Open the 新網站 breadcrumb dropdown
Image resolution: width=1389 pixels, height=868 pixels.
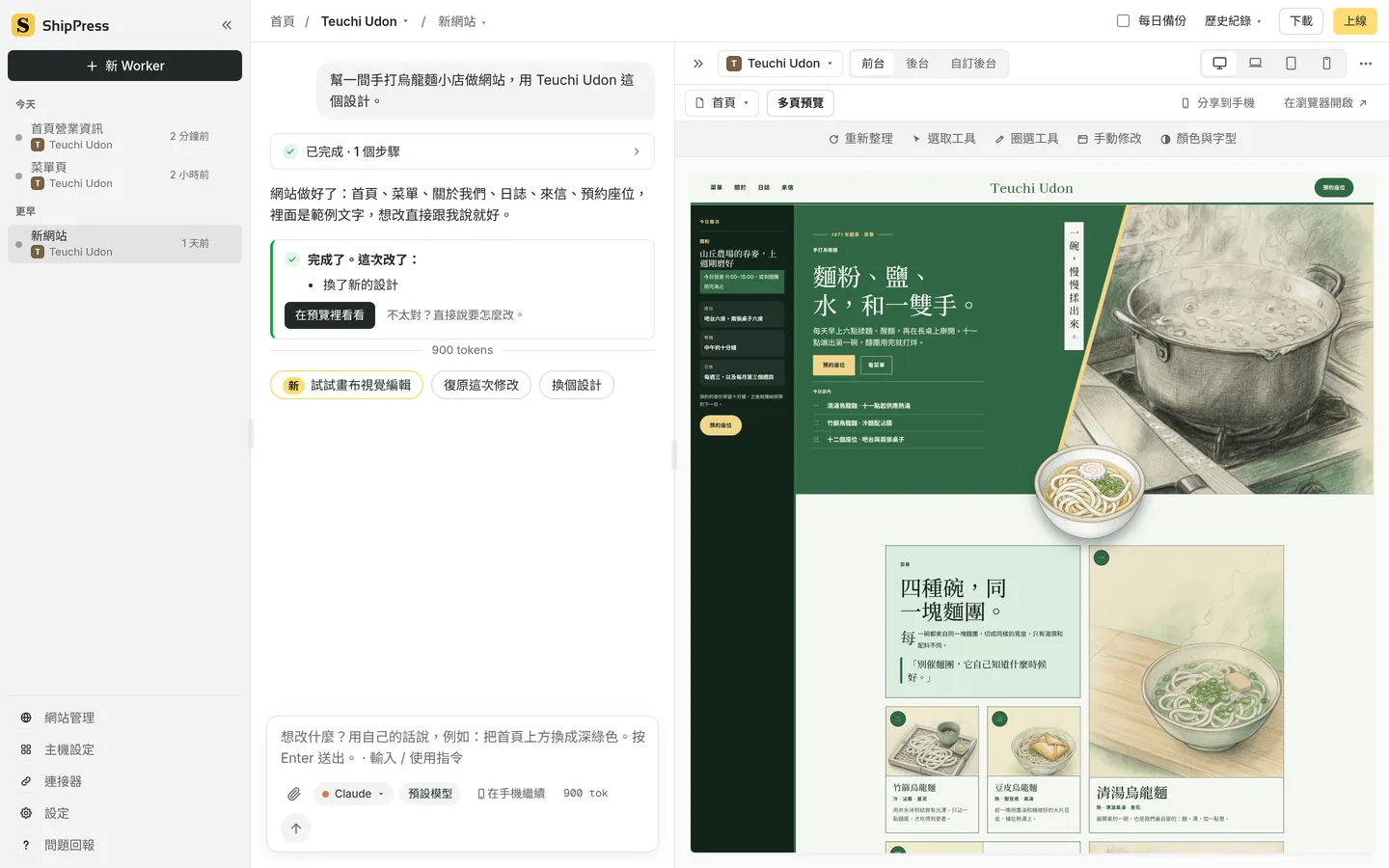(462, 21)
